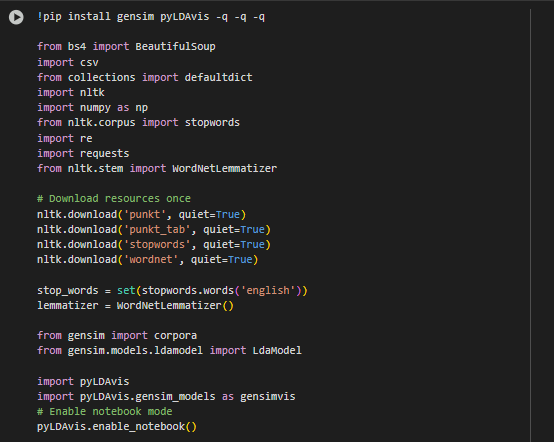Click on 'import requests' line

pyautogui.click(x=83, y=153)
